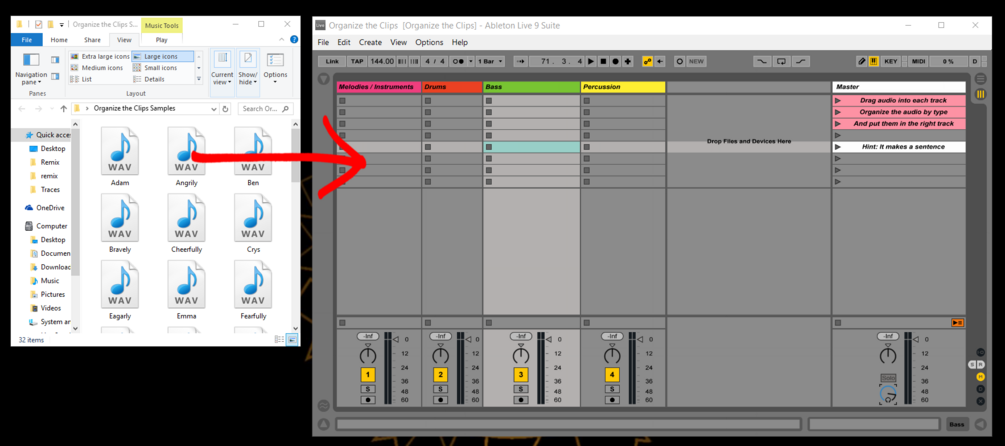1005x446 pixels.
Task: Solo the Percussion track with its S button
Action: [612, 389]
